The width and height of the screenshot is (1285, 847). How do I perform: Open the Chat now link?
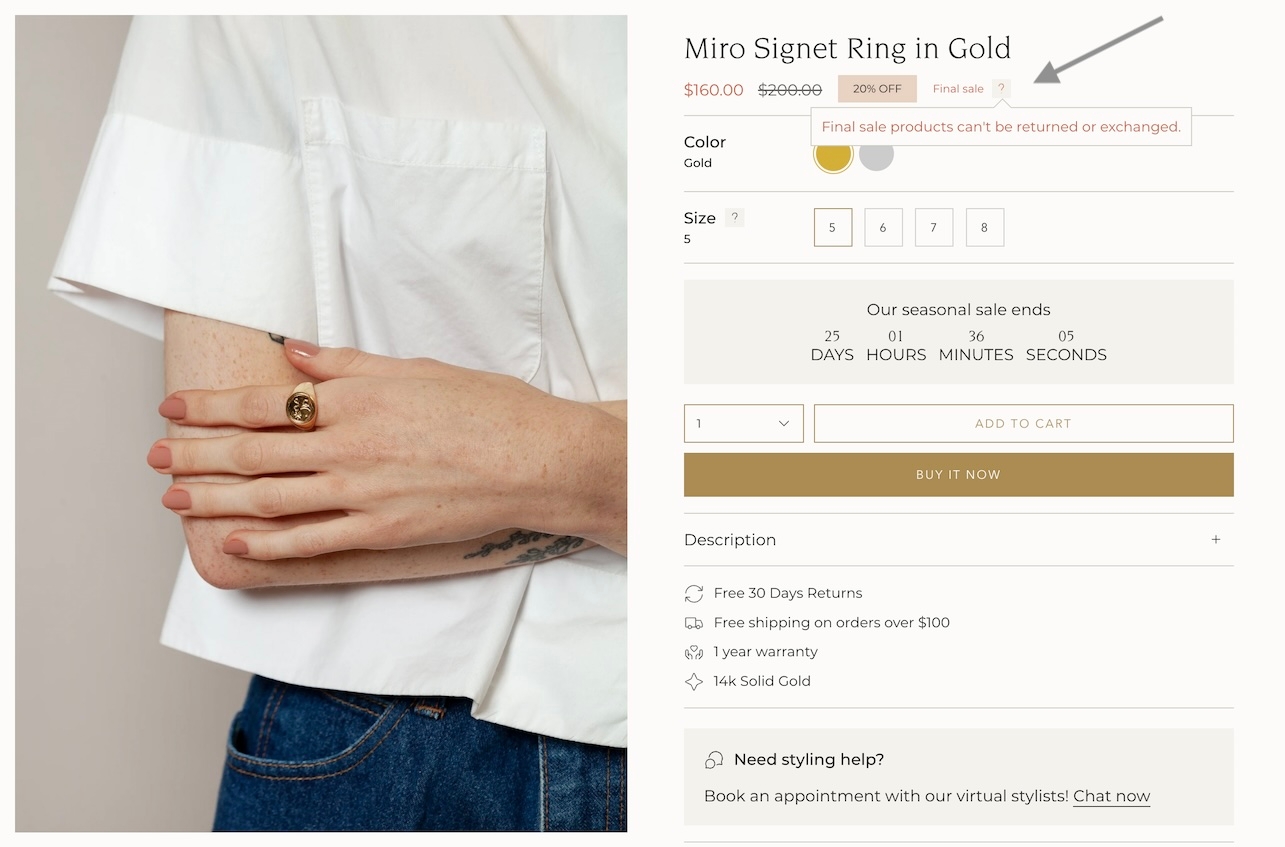[1111, 796]
